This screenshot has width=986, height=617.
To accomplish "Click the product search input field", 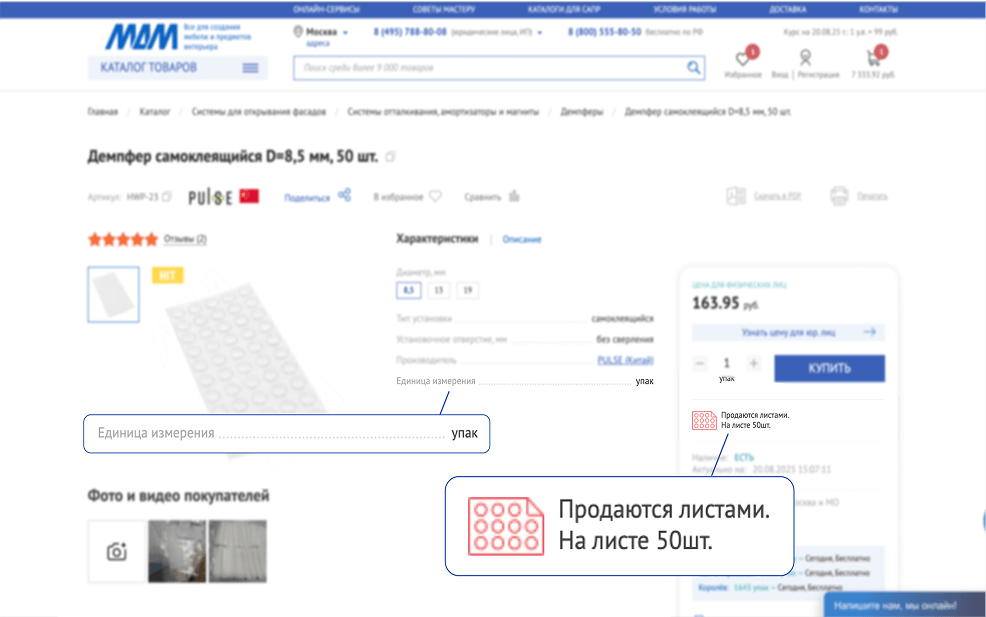I will click(490, 68).
